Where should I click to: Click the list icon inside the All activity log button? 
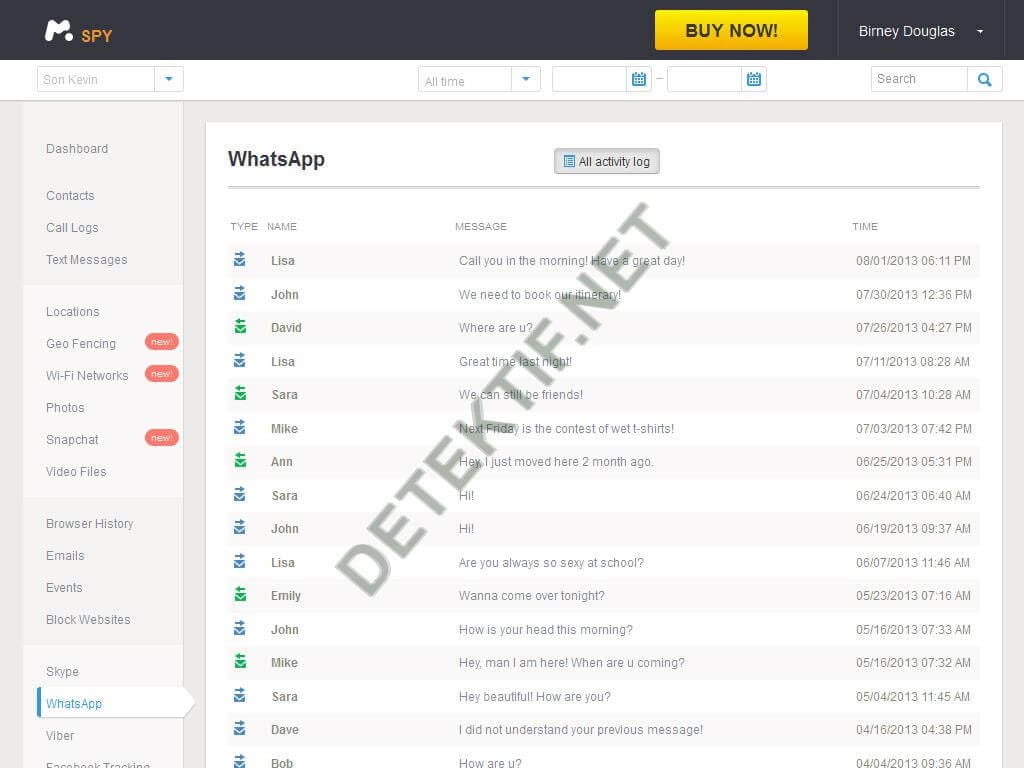pyautogui.click(x=568, y=161)
